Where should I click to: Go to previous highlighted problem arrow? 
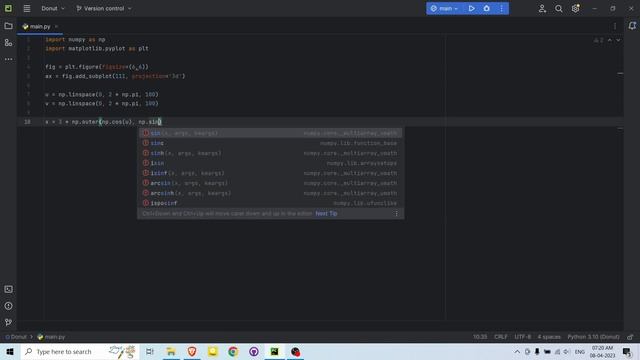(x=610, y=40)
